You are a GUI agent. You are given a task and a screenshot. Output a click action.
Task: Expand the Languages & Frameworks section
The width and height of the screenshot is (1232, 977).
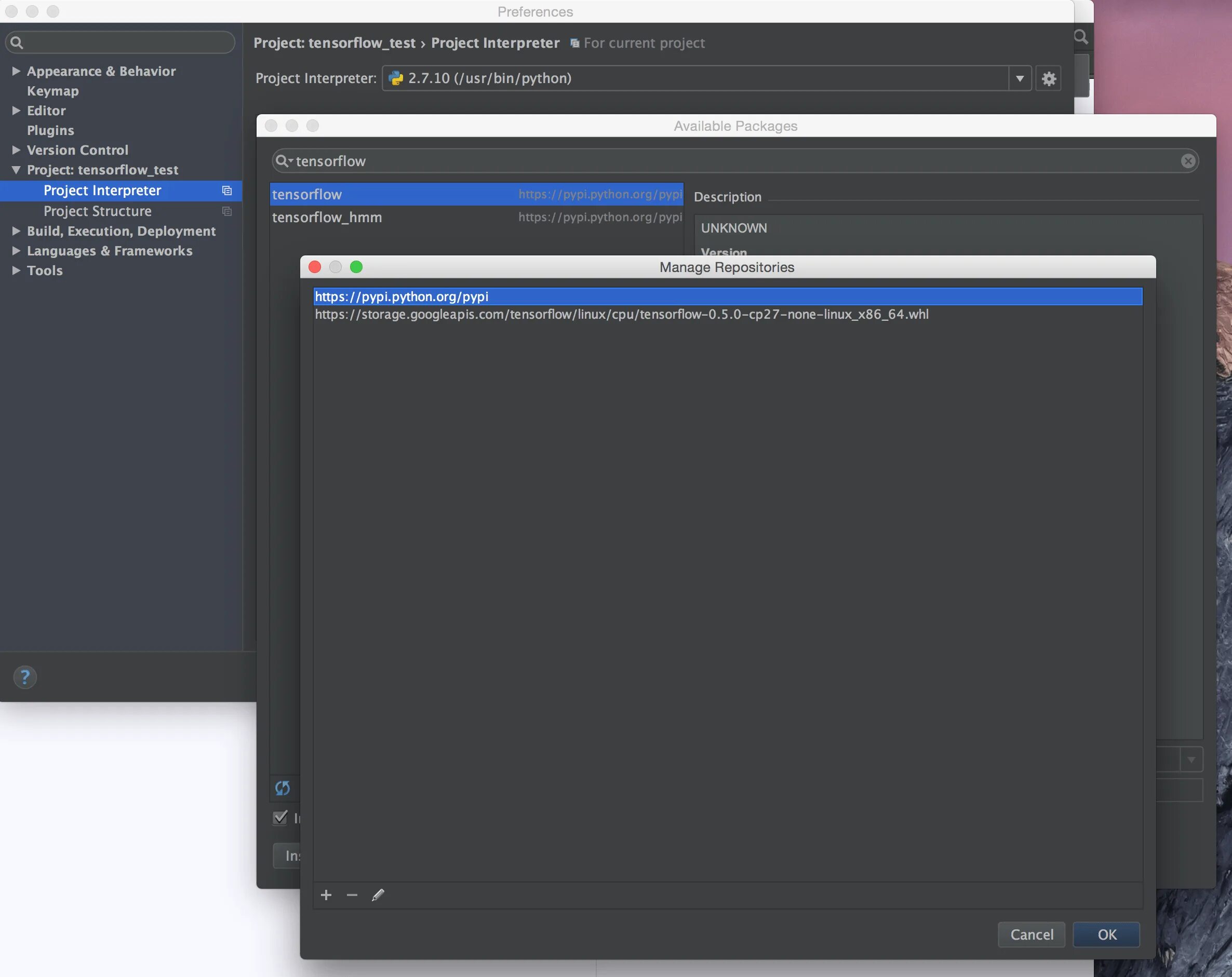pyautogui.click(x=16, y=251)
